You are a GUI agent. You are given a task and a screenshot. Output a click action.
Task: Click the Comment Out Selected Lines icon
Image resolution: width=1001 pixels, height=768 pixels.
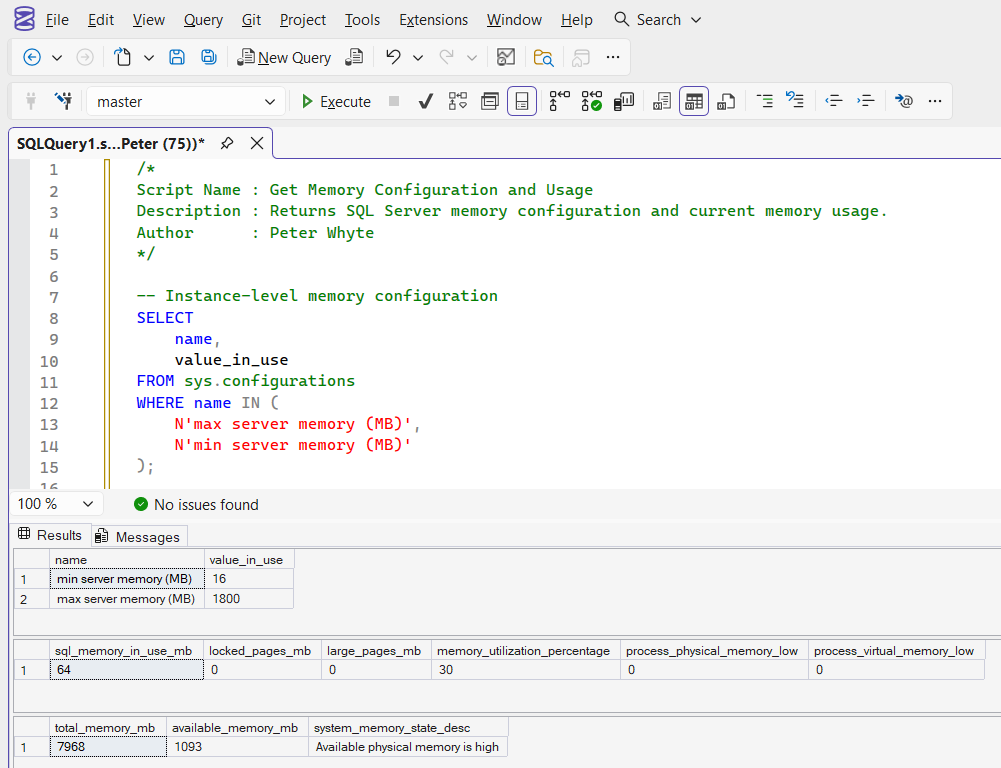coord(765,101)
